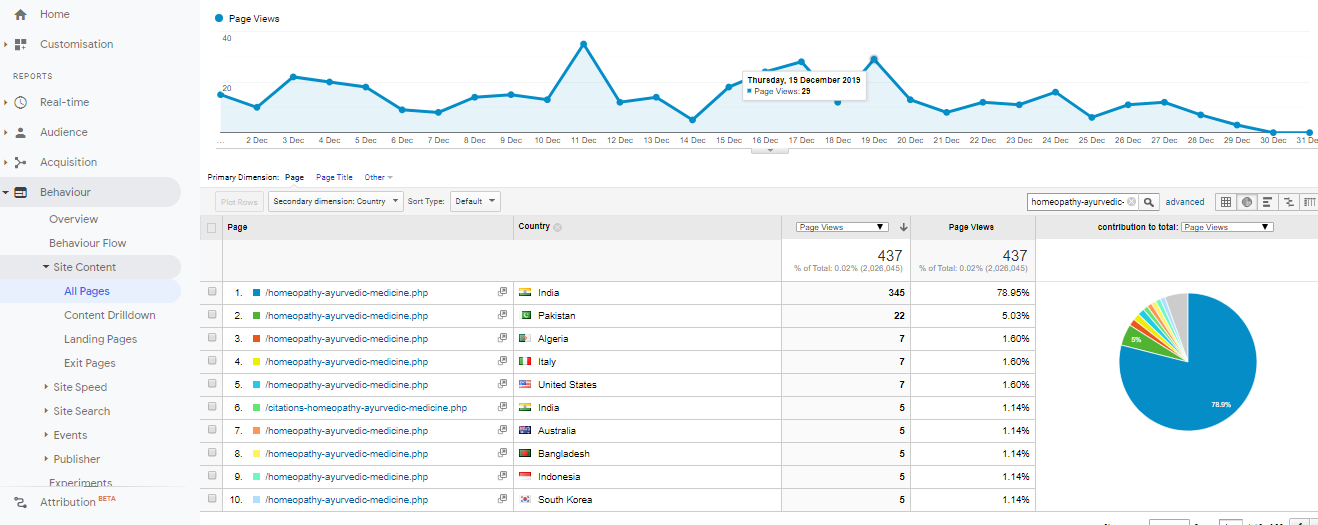Click the sort descending arrow on Page Views
Viewport: 1318px width, 525px height.
coord(903,227)
